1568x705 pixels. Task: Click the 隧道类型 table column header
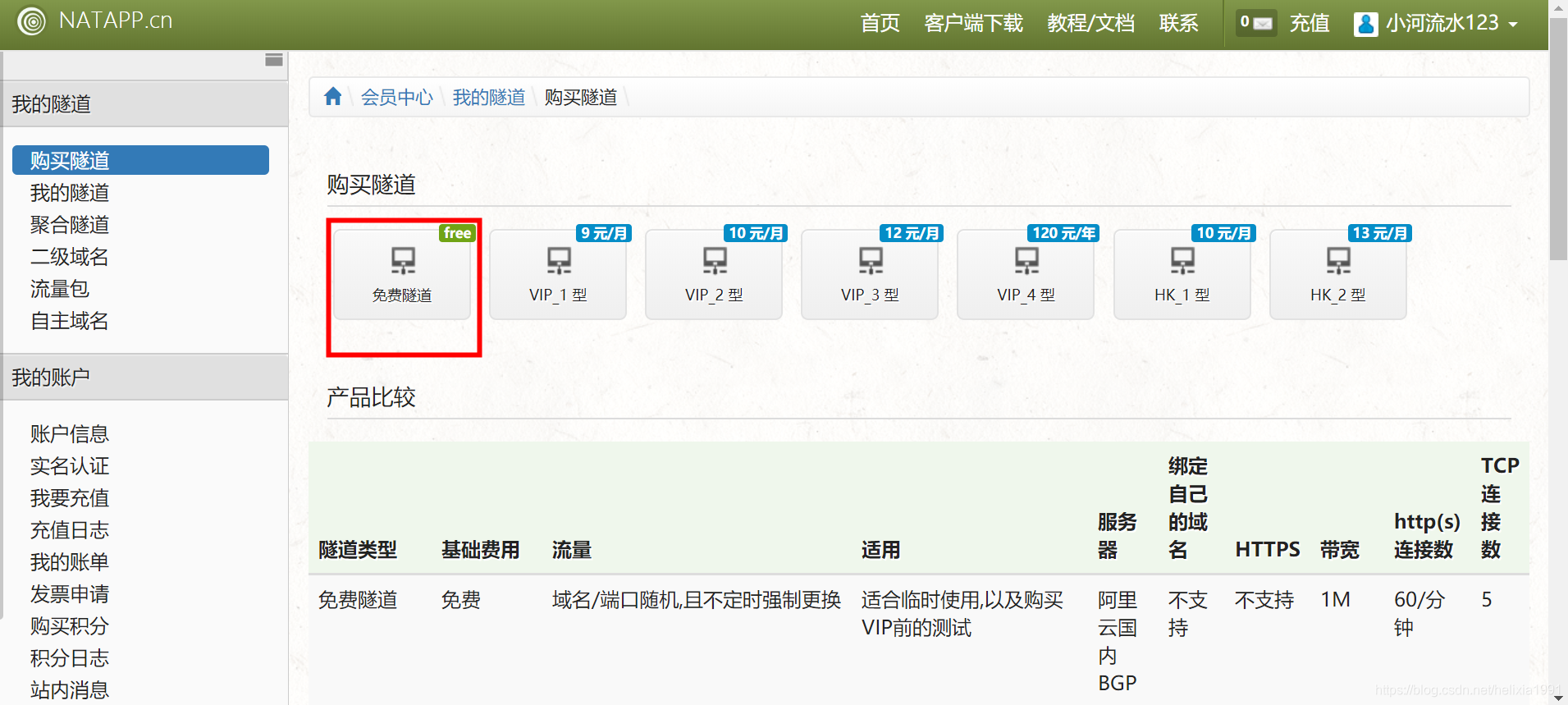coord(358,550)
